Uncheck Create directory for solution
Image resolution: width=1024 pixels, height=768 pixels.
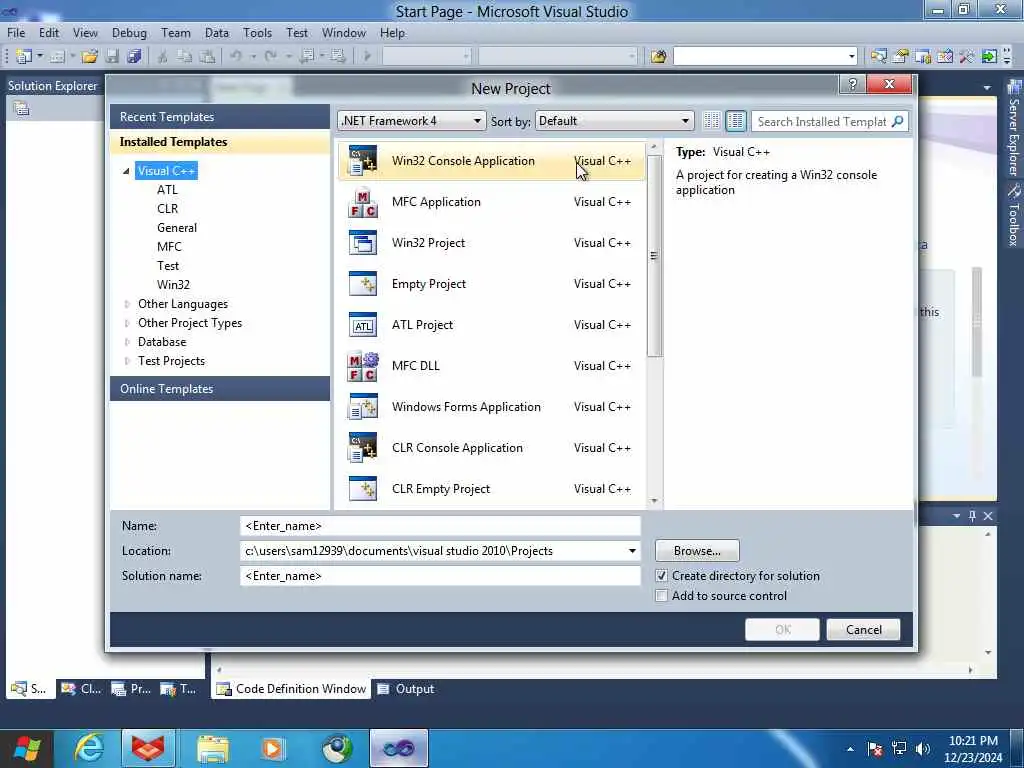[662, 576]
